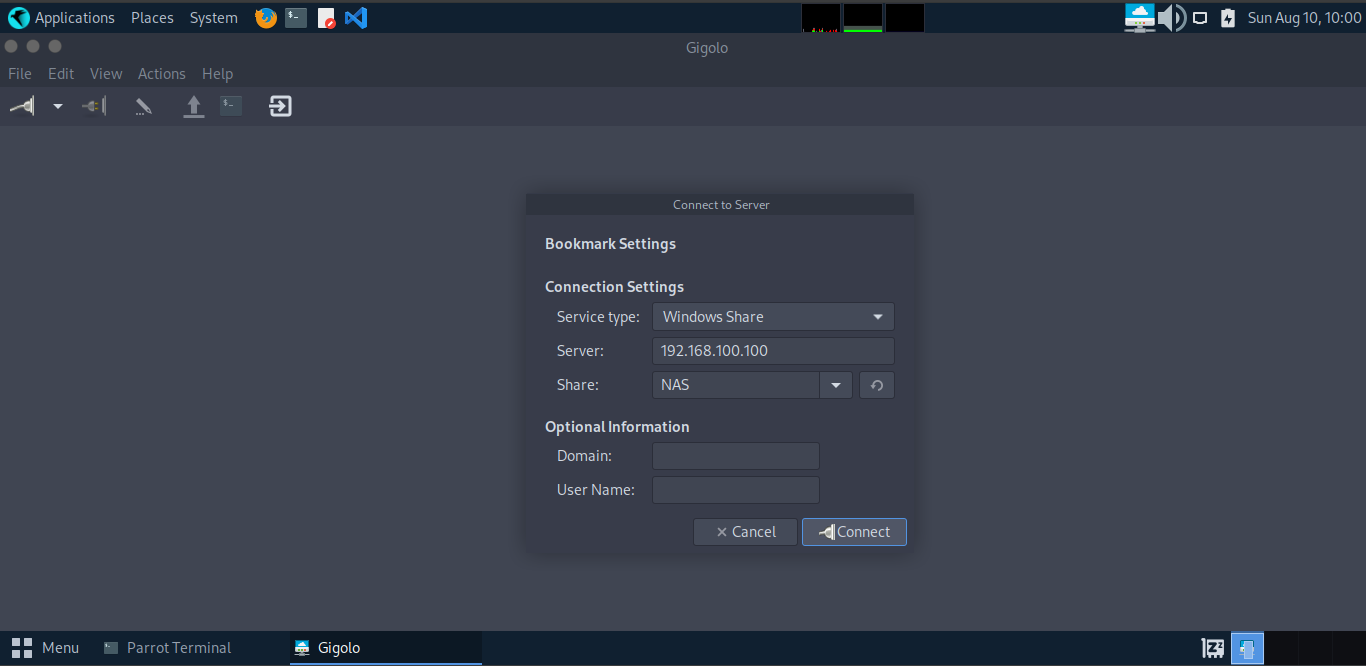Click the User Name field
The width and height of the screenshot is (1366, 666).
(735, 489)
